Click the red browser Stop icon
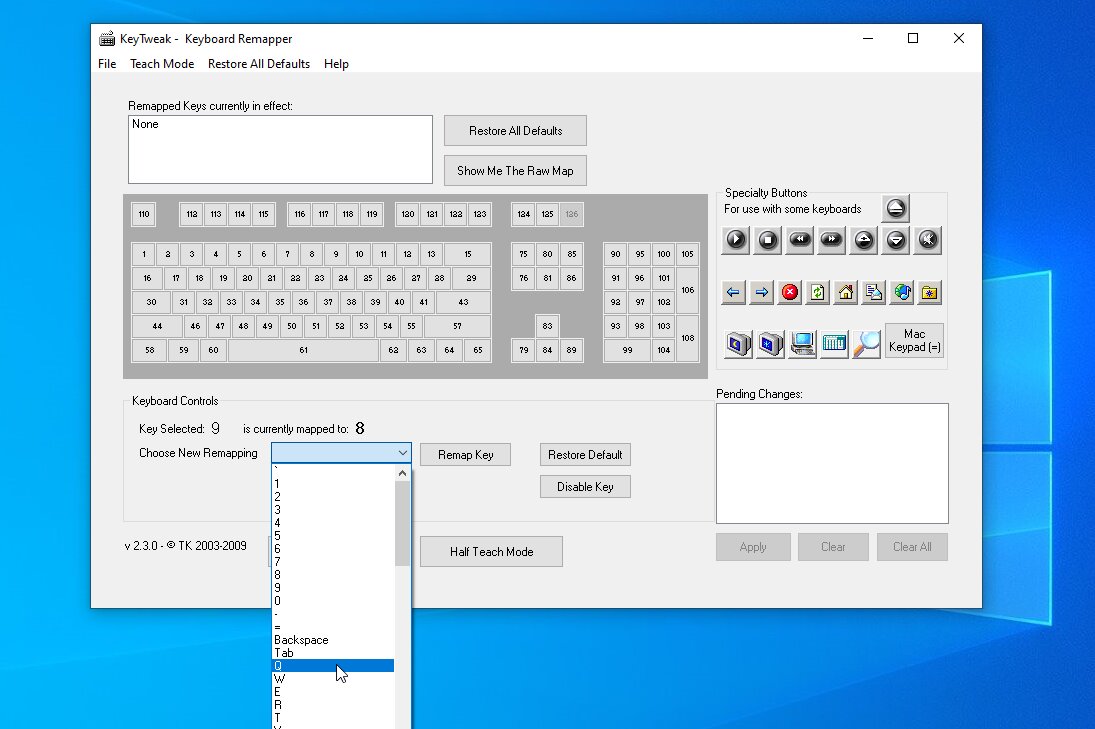Screen dimensions: 1095x729 790,292
